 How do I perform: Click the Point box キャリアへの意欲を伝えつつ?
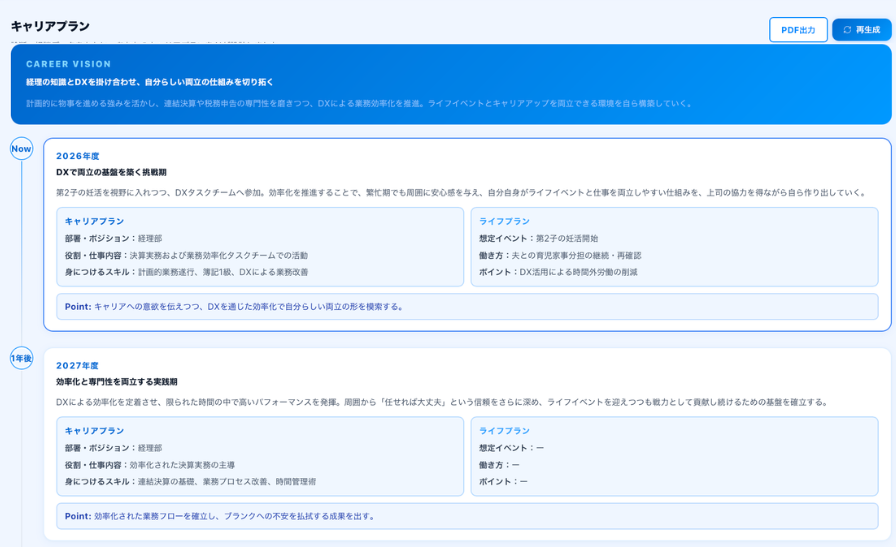click(x=467, y=307)
